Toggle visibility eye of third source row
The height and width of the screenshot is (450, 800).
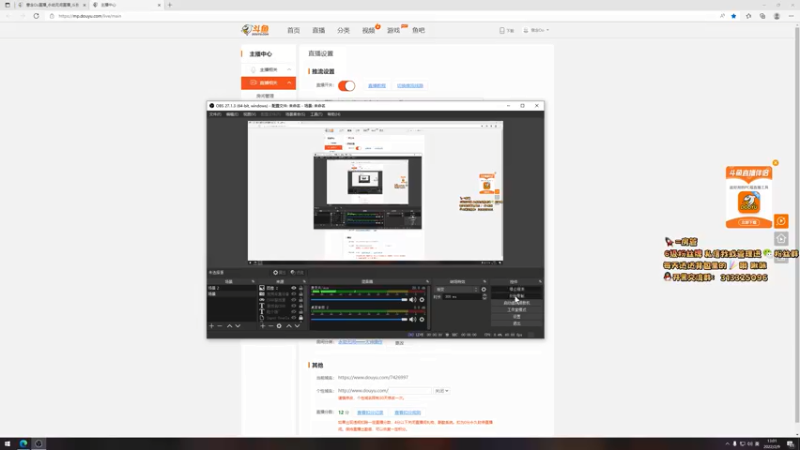pyautogui.click(x=293, y=300)
